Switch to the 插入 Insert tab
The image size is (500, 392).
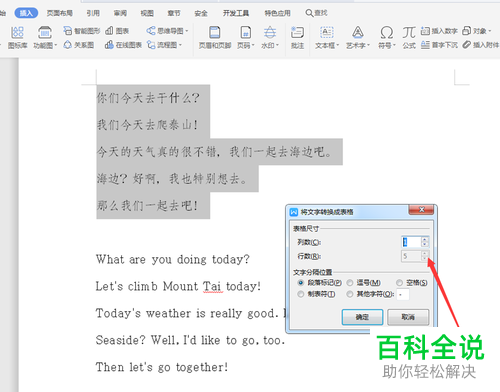pos(26,13)
